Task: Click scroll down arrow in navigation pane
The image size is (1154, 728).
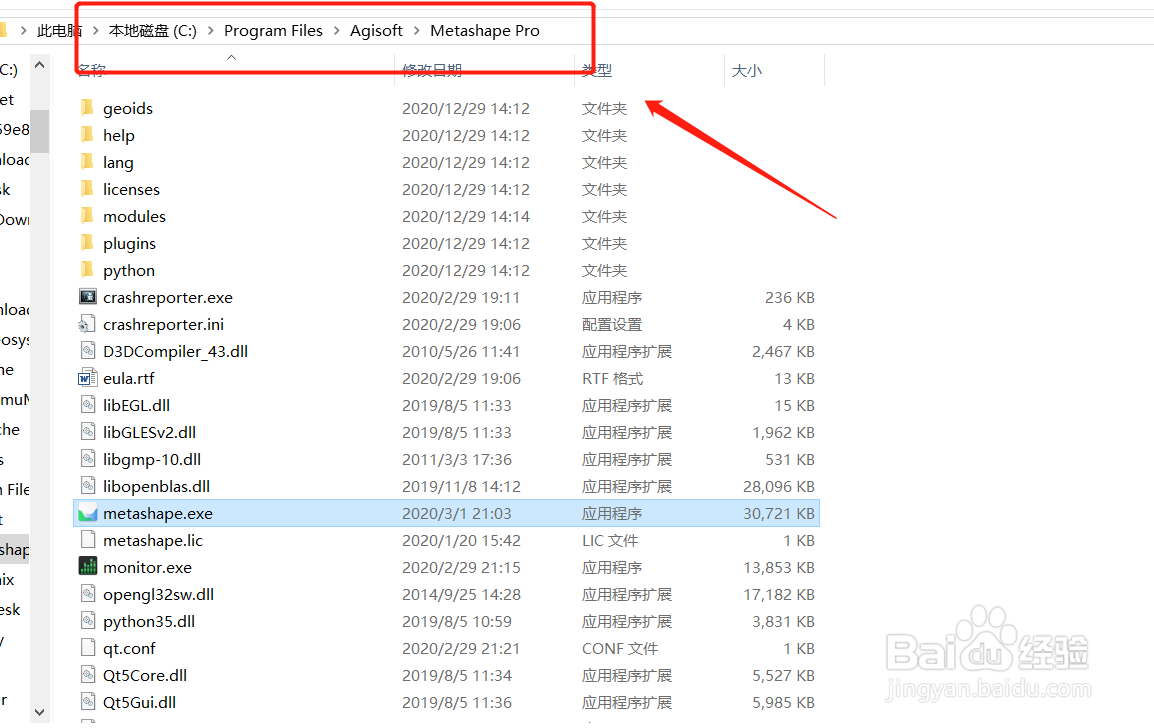Action: 40,712
